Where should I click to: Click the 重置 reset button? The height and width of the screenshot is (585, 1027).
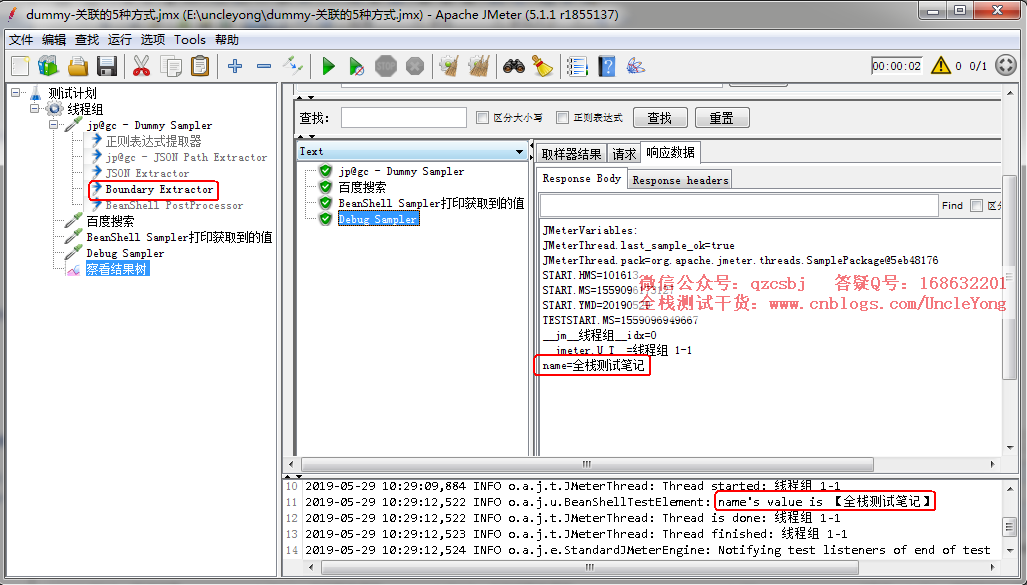(x=722, y=118)
